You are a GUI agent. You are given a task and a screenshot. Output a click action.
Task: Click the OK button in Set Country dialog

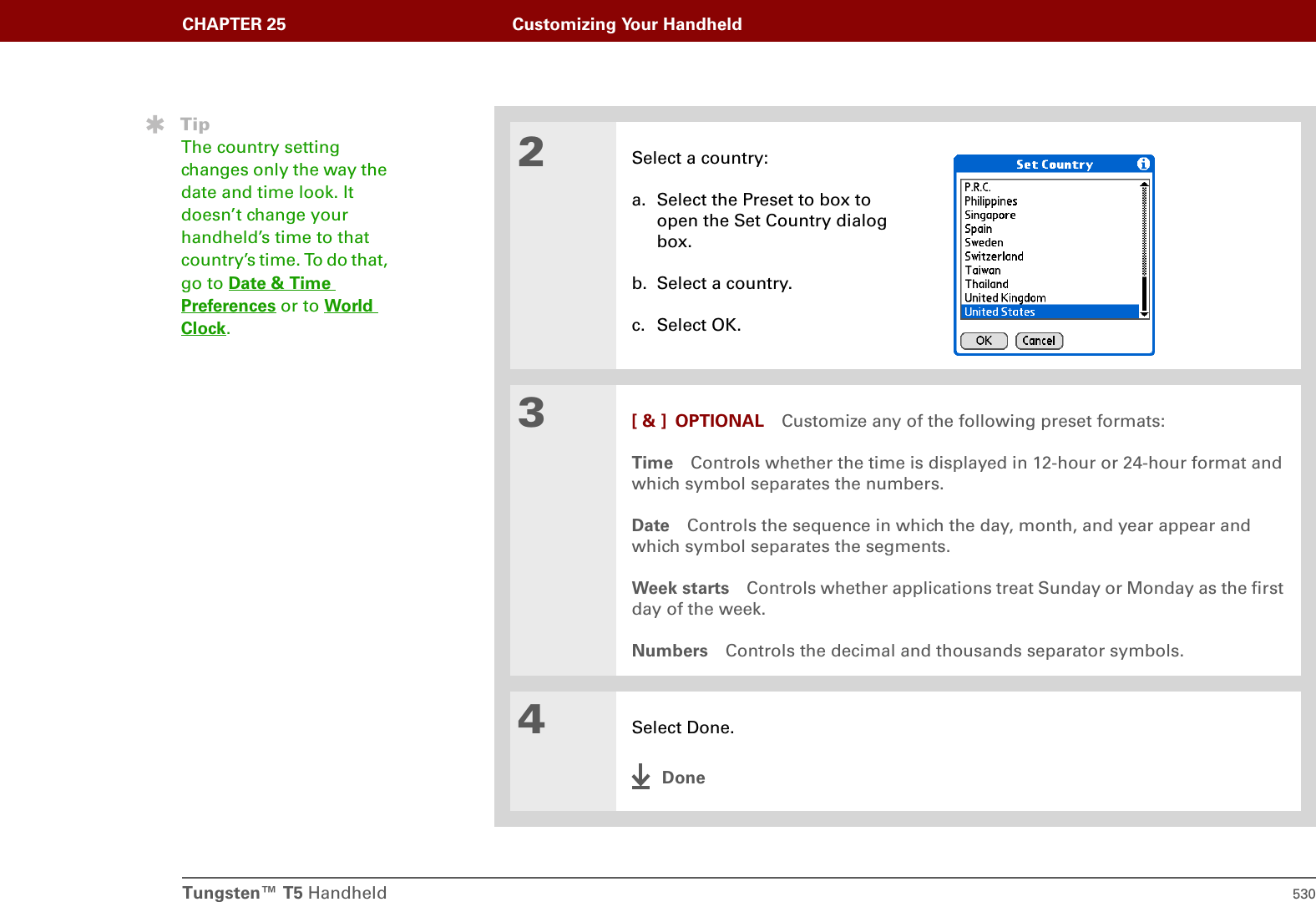[x=984, y=341]
